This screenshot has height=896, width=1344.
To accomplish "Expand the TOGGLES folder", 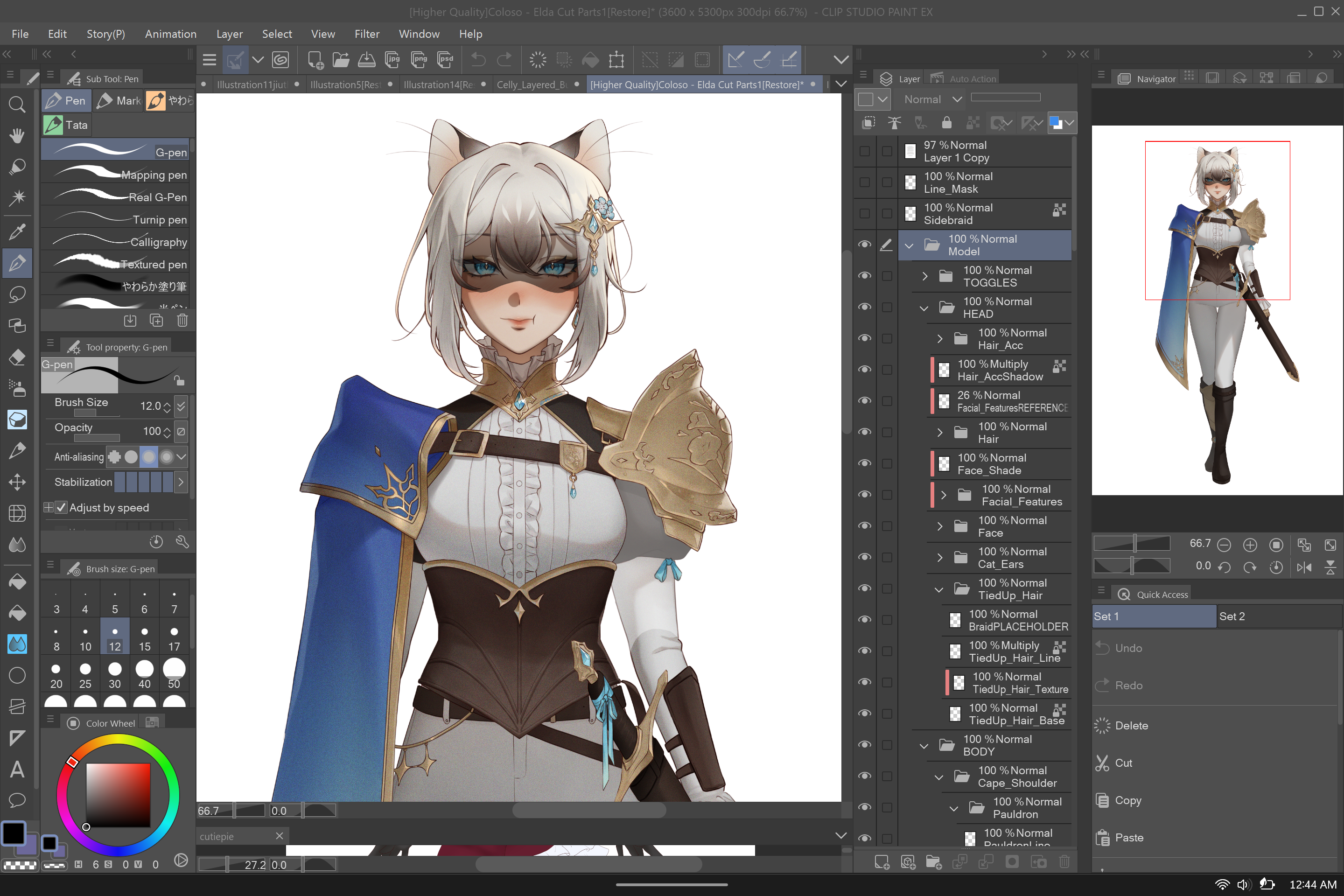I will 925,276.
